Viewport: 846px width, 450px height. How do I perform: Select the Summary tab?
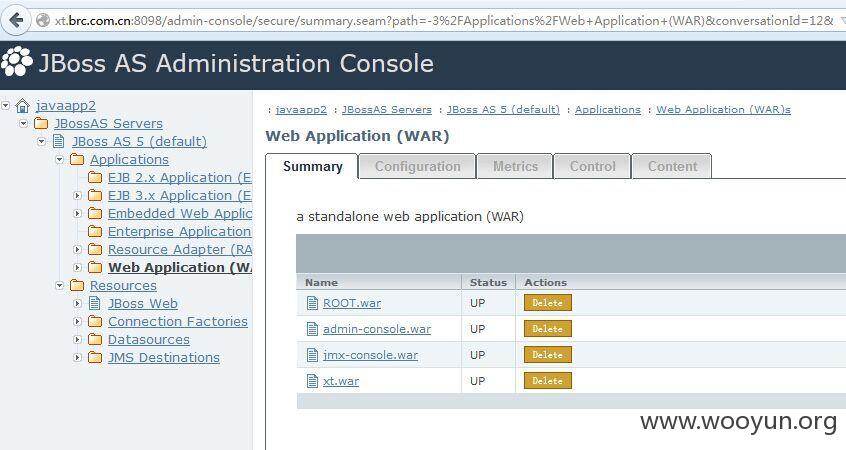click(312, 166)
